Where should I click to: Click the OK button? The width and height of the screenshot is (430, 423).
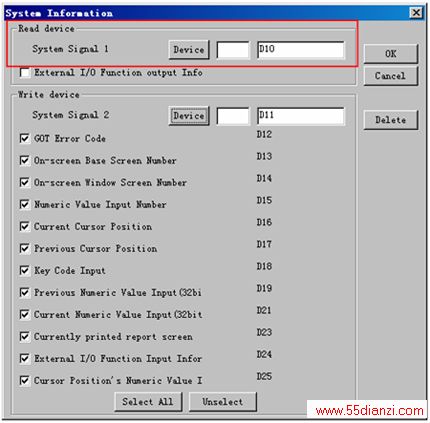(390, 54)
